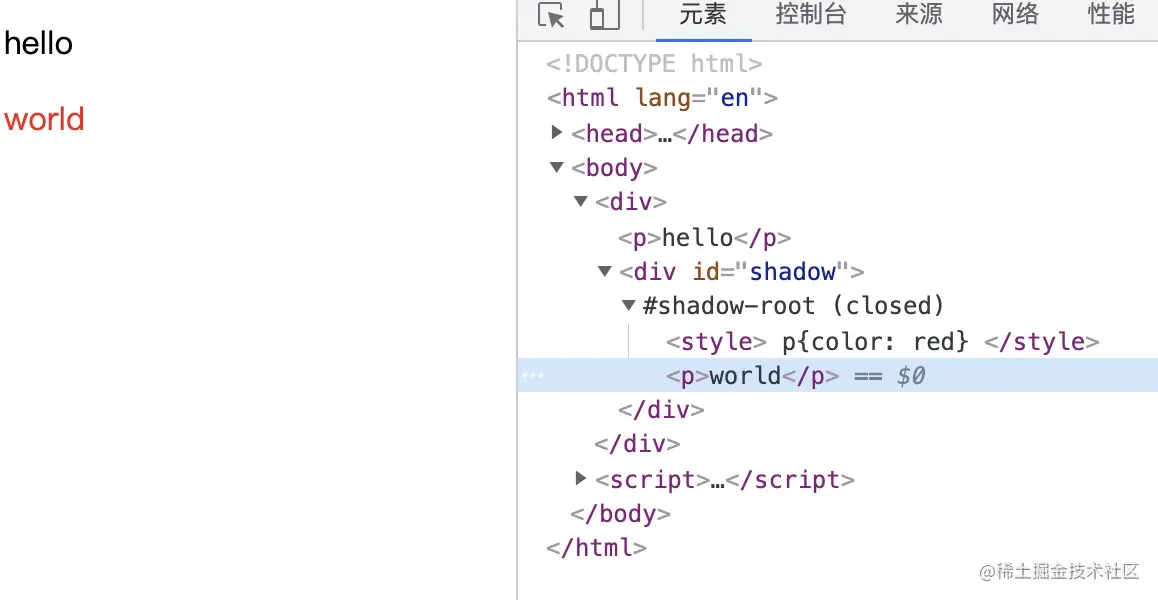Click the "hello" text on the rendered page
Viewport: 1158px width, 600px height.
(x=38, y=42)
